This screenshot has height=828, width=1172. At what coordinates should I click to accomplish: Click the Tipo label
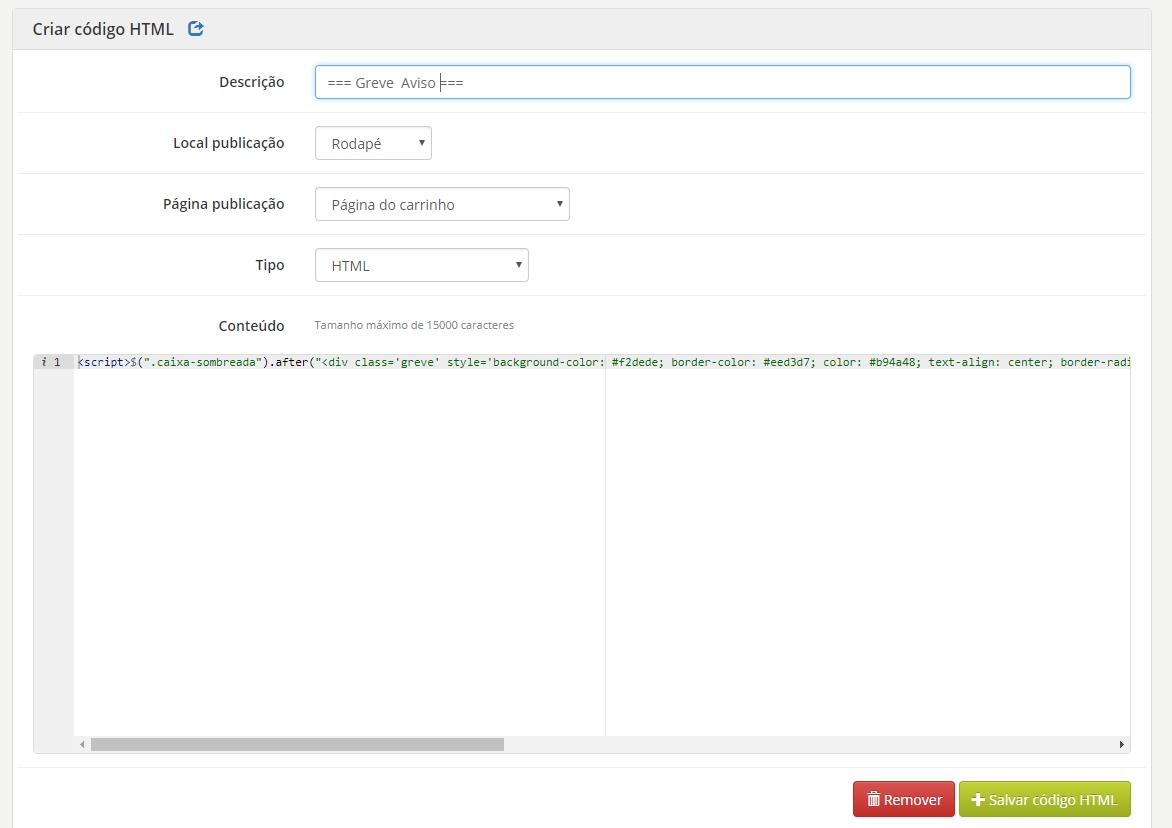click(x=270, y=265)
